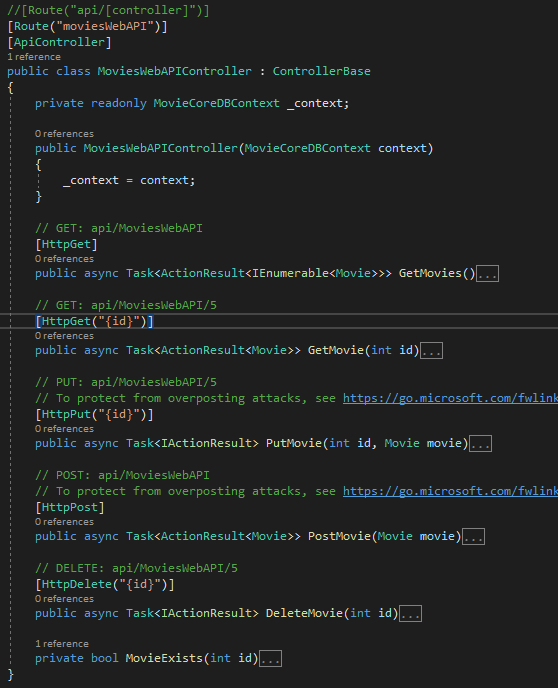The width and height of the screenshot is (558, 688).
Task: Expand the collapsed GetMovies() method body
Action: [x=487, y=274]
